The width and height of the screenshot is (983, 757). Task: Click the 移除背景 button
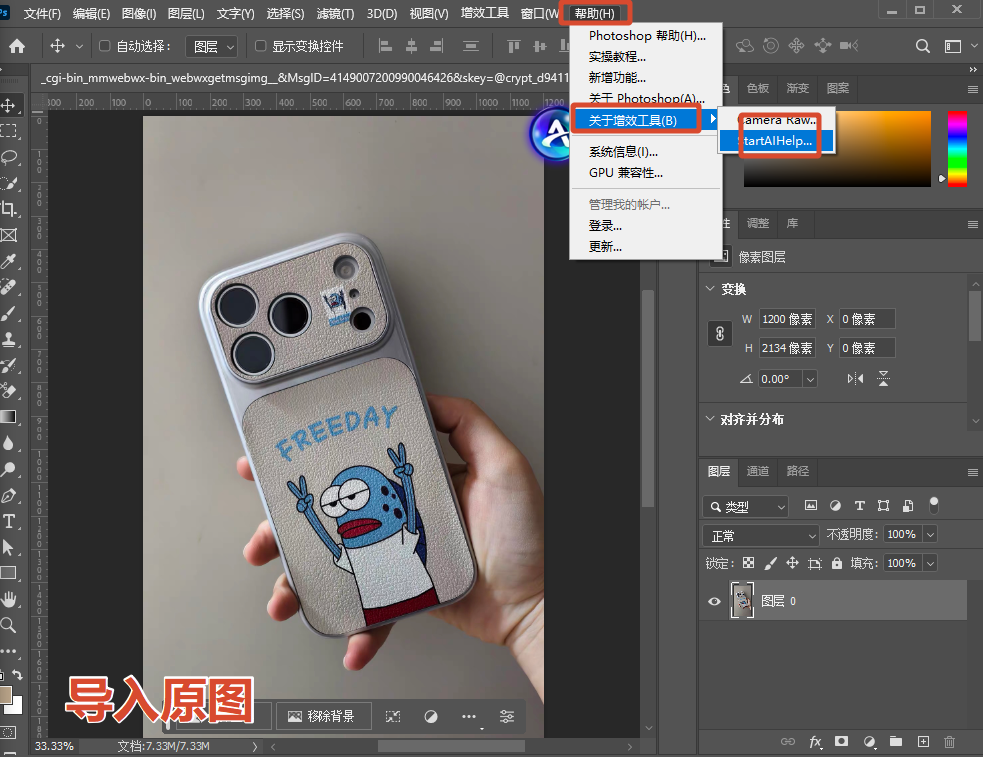(322, 716)
